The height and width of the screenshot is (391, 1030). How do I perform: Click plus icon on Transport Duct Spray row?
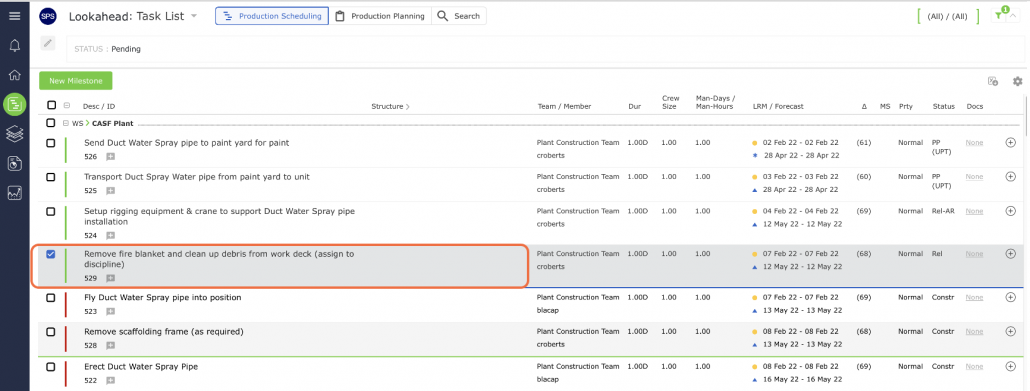(x=1011, y=177)
